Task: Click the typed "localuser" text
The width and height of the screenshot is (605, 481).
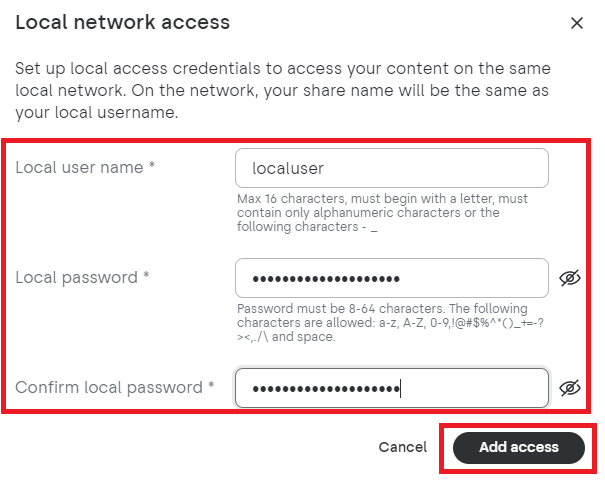Action: coord(288,169)
